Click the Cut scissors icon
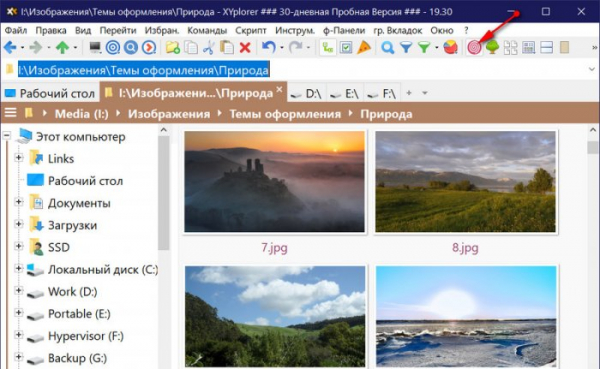This screenshot has height=369, width=600. point(209,47)
